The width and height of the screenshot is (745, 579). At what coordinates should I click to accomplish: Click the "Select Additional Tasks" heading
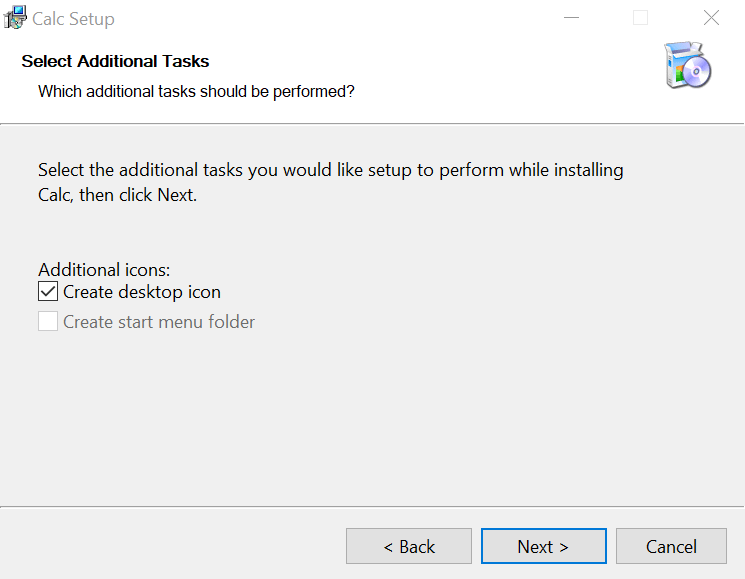pyautogui.click(x=115, y=62)
